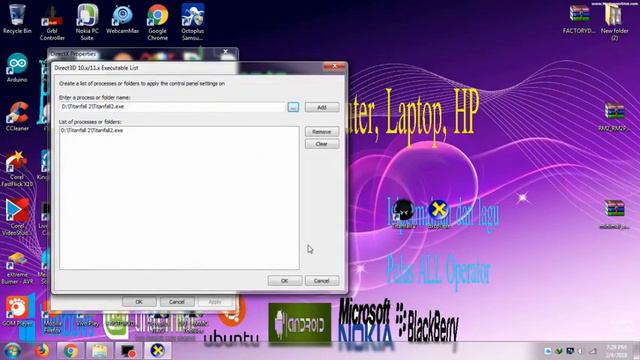The height and width of the screenshot is (360, 640).
Task: Open the Windows Start menu orb
Action: [12, 351]
